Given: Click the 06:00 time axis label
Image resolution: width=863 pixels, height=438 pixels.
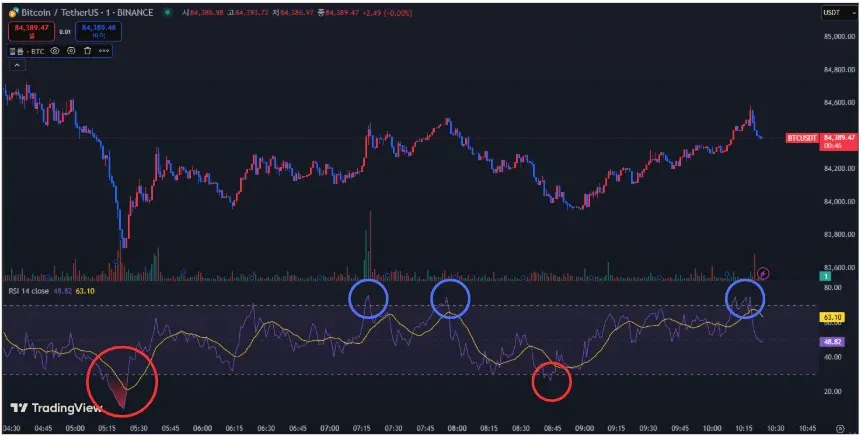Looking at the screenshot, I should pos(202,428).
